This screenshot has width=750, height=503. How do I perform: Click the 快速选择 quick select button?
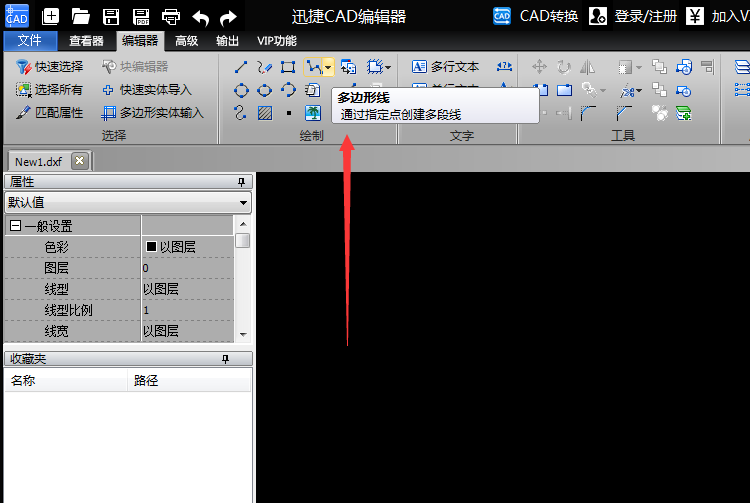(x=49, y=66)
